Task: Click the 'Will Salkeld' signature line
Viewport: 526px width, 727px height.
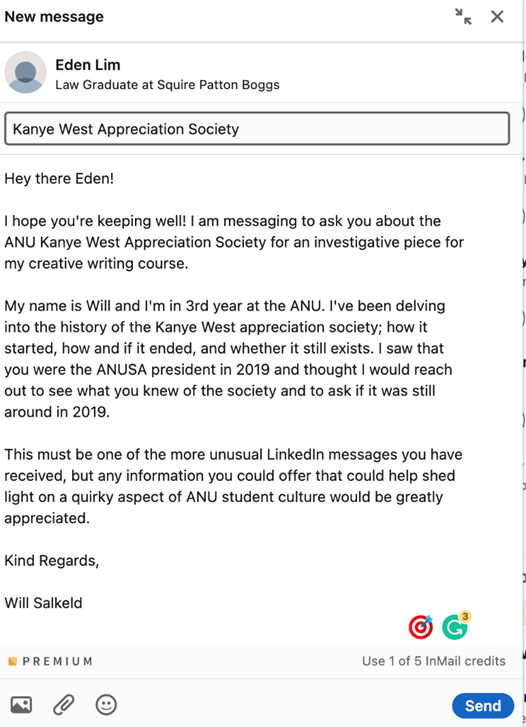Action: tap(43, 603)
